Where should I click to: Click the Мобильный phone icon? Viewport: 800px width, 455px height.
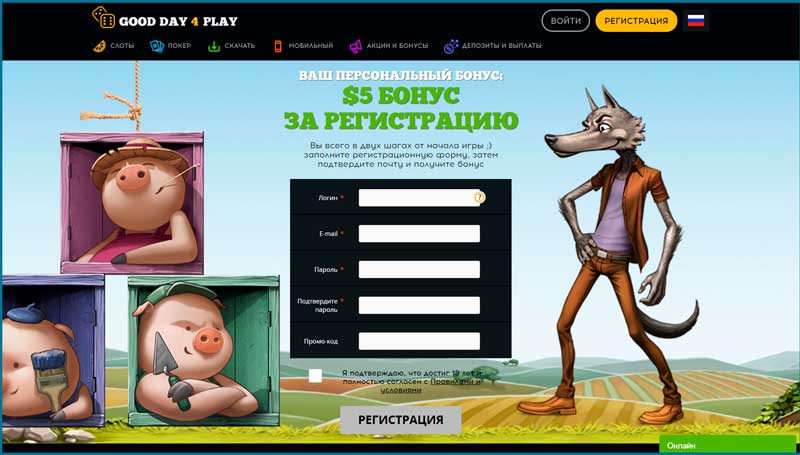278,46
